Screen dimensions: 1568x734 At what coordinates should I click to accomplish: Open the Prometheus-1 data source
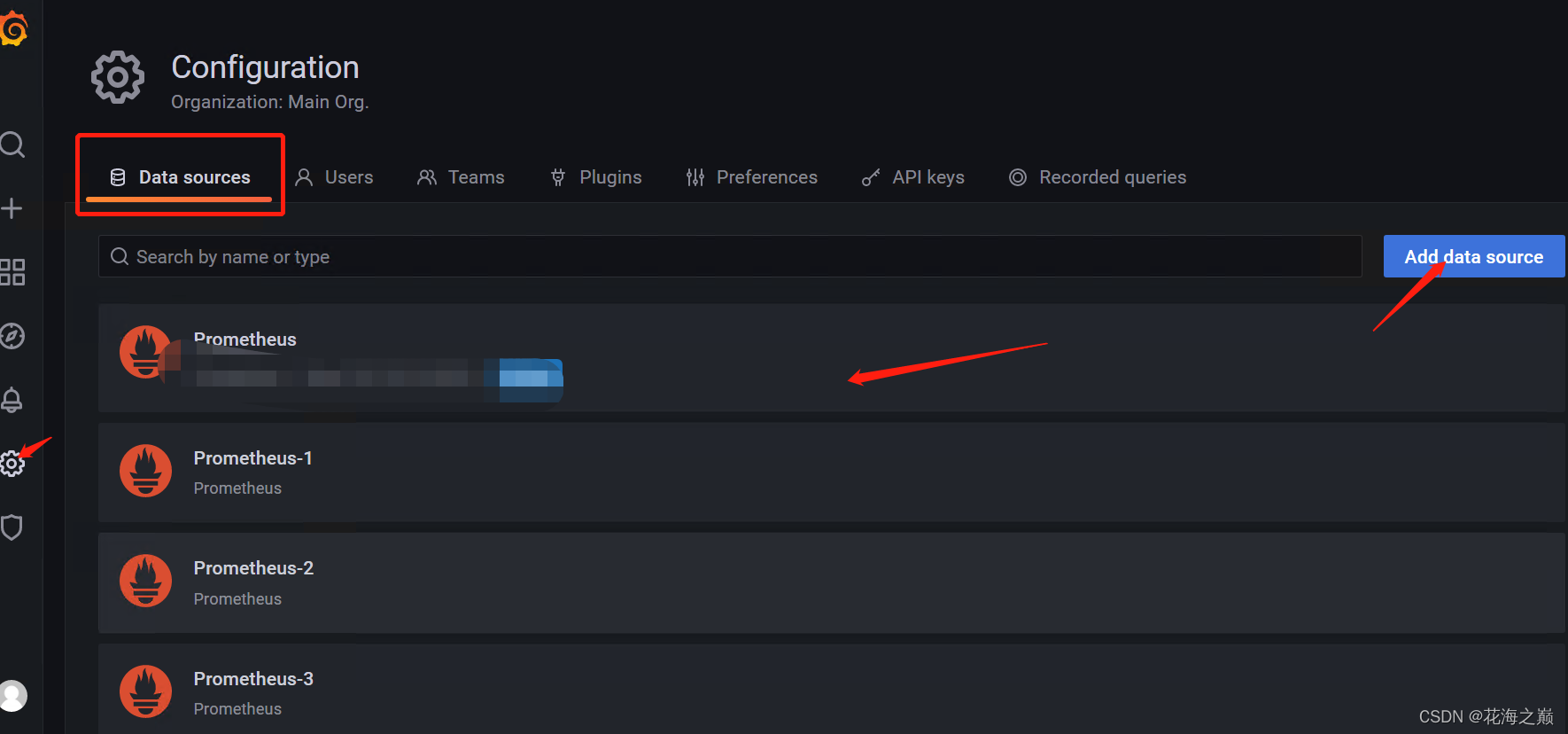tap(832, 472)
